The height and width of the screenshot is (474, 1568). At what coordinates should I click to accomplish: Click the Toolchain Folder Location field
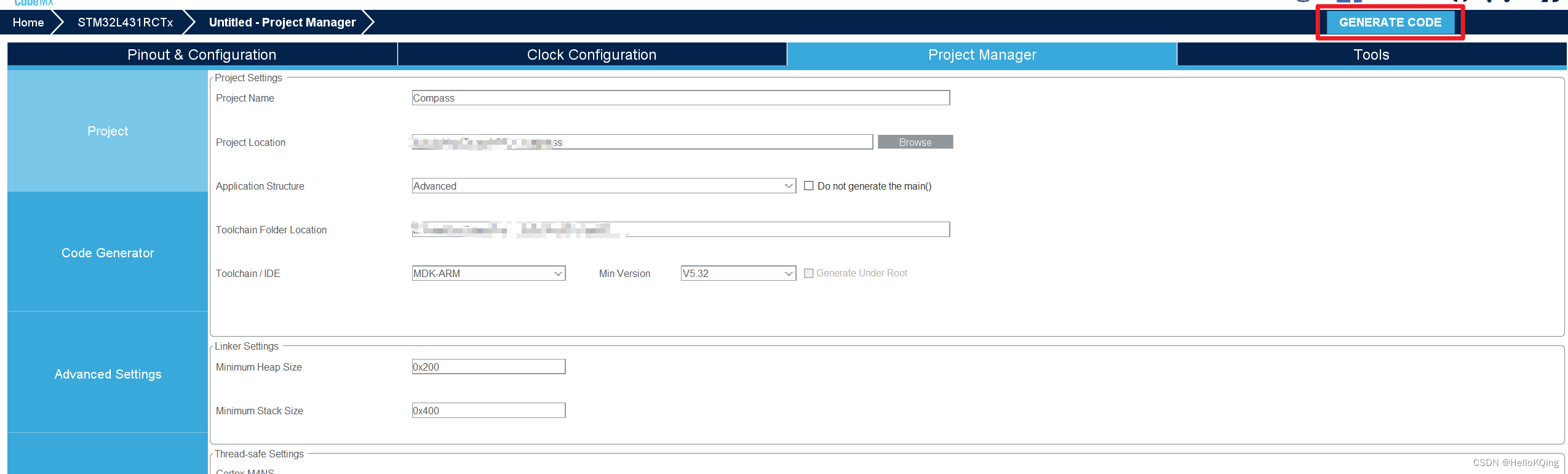click(x=681, y=230)
